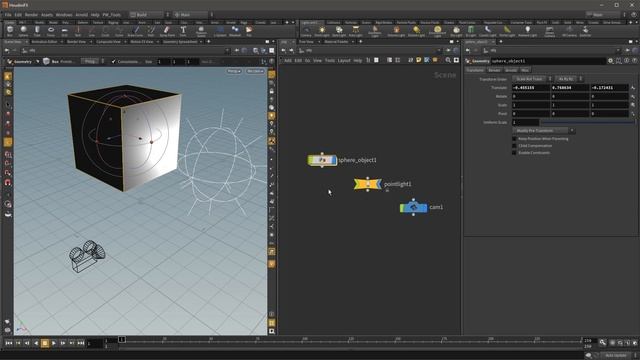640x360 pixels.
Task: Select the Tube shelf tool
Action: (37, 31)
